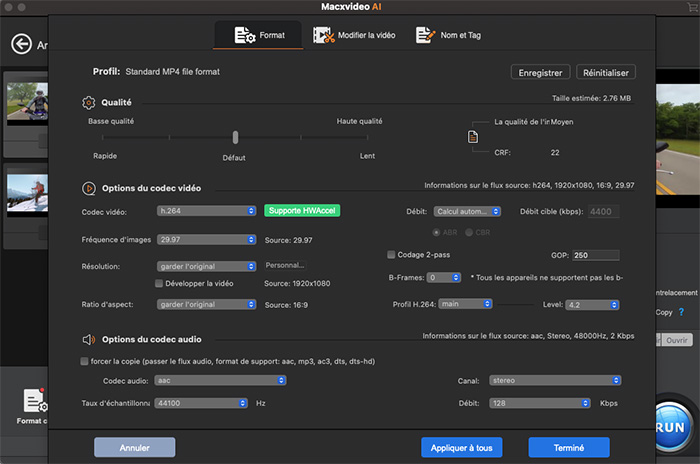Click the Personnal... resolution button

pos(285,265)
